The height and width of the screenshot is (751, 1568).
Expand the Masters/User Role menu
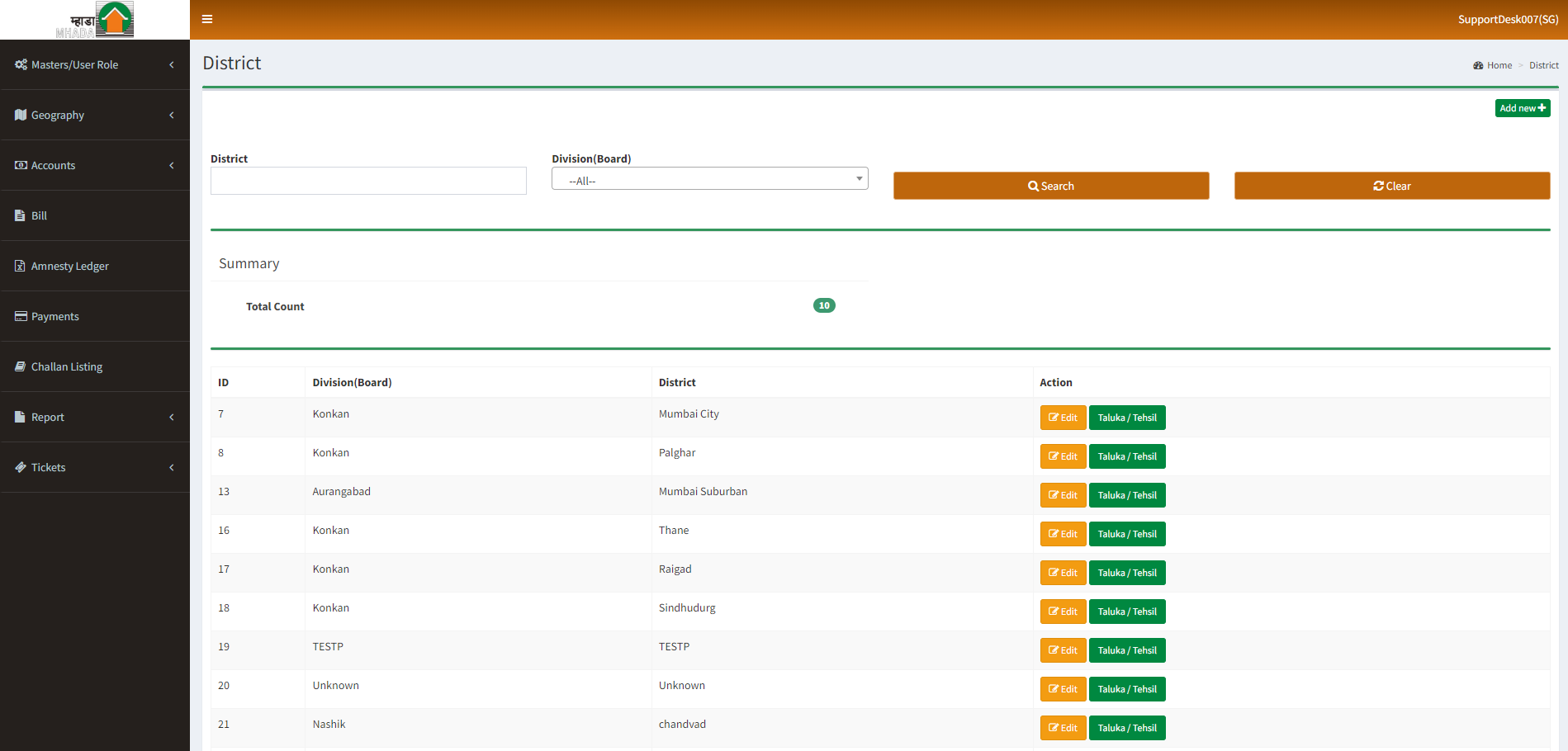point(95,64)
